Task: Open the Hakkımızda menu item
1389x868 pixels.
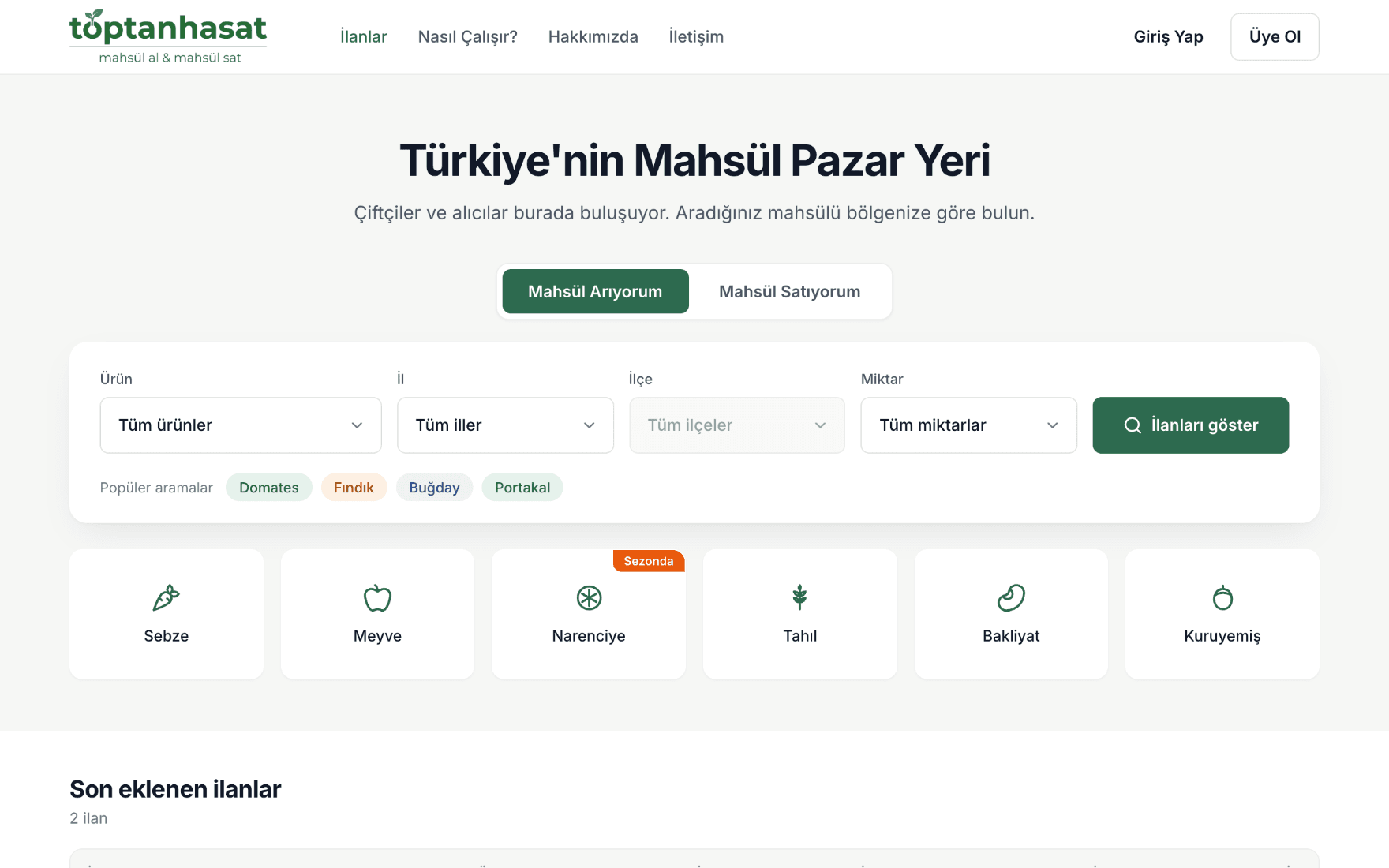Action: click(x=593, y=36)
